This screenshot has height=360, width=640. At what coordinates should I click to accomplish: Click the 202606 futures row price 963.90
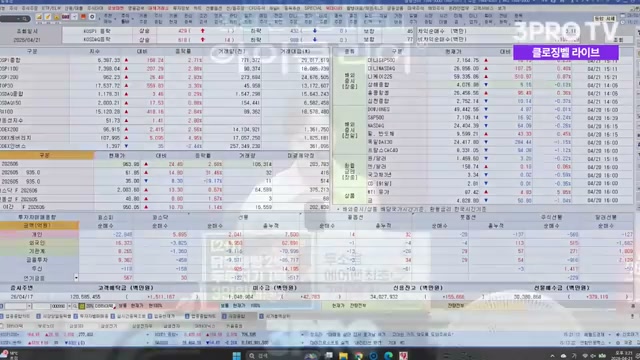point(131,164)
